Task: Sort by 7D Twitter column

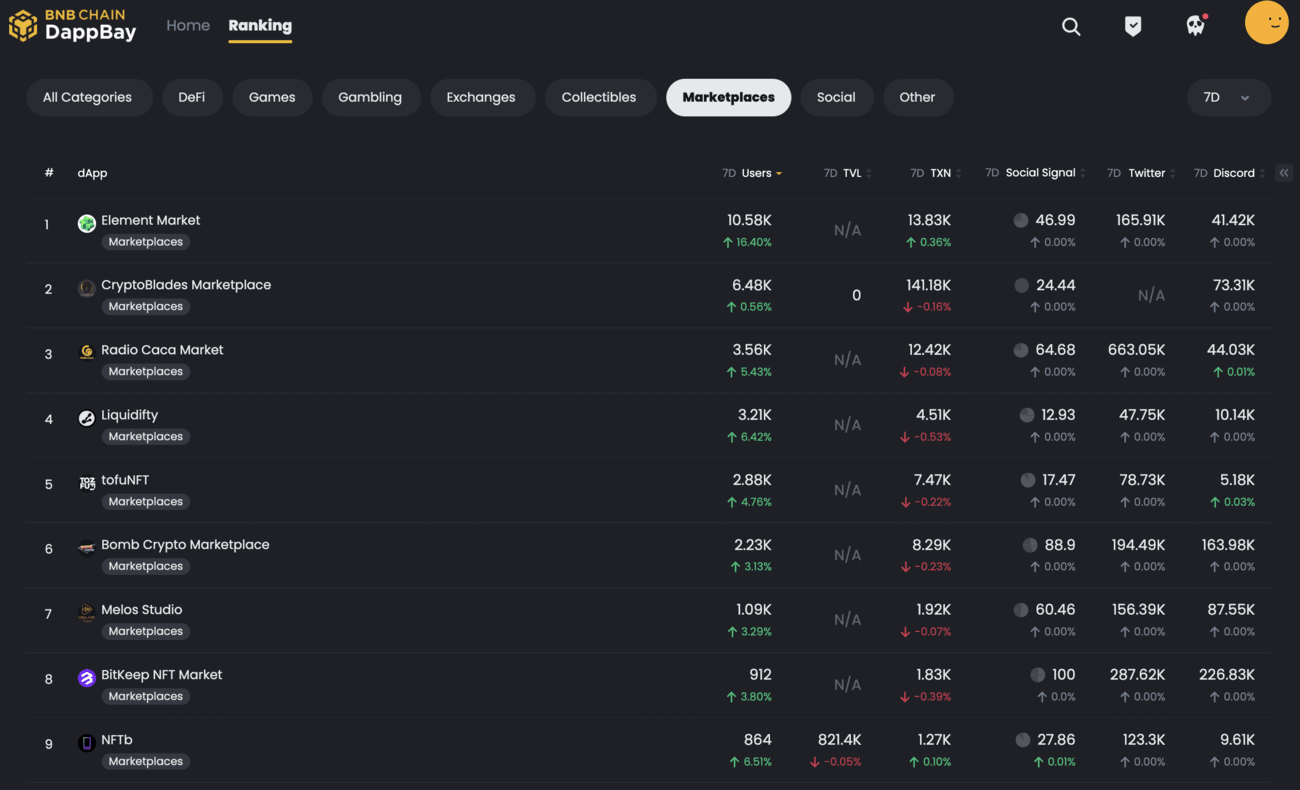Action: coord(1141,173)
